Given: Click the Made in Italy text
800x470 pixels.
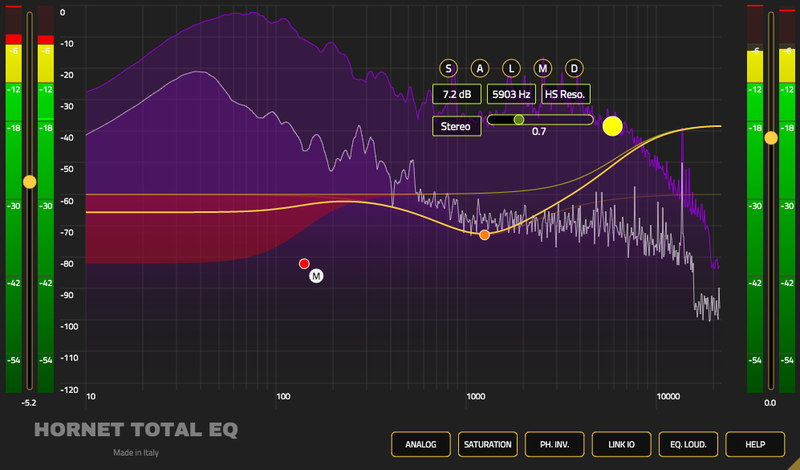Looking at the screenshot, I should coord(136,453).
